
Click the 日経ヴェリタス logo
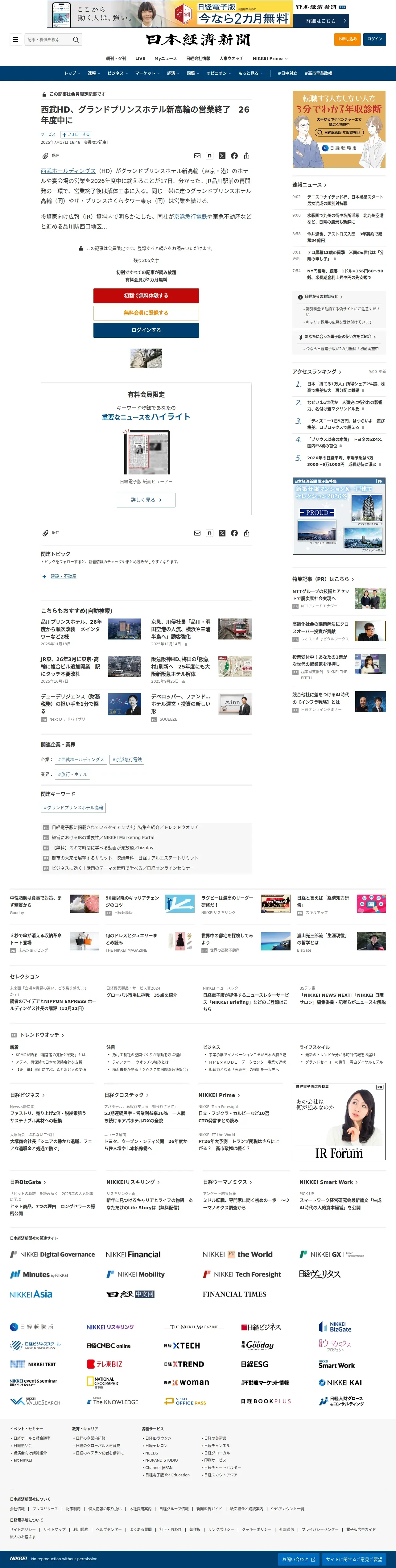pos(320,1274)
